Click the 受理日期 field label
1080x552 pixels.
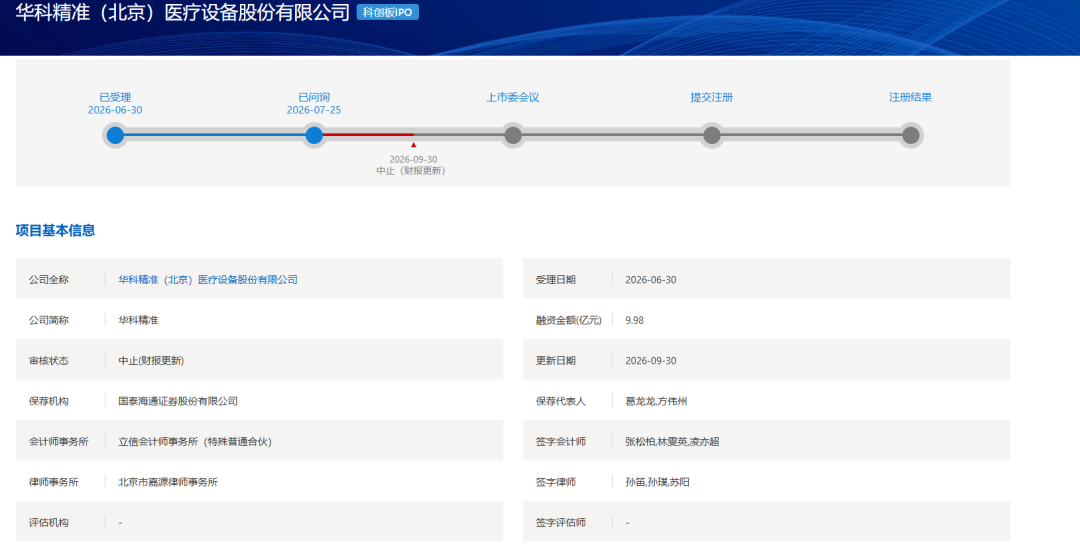tap(556, 280)
